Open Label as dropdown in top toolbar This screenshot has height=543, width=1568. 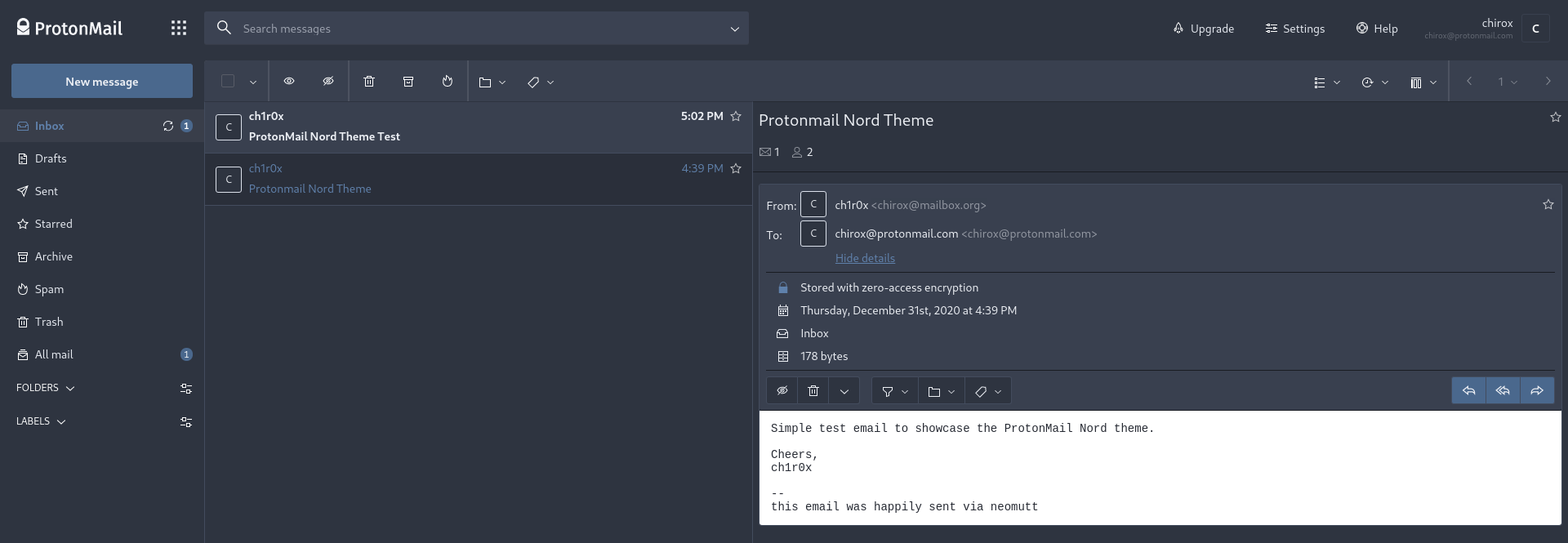(x=541, y=82)
